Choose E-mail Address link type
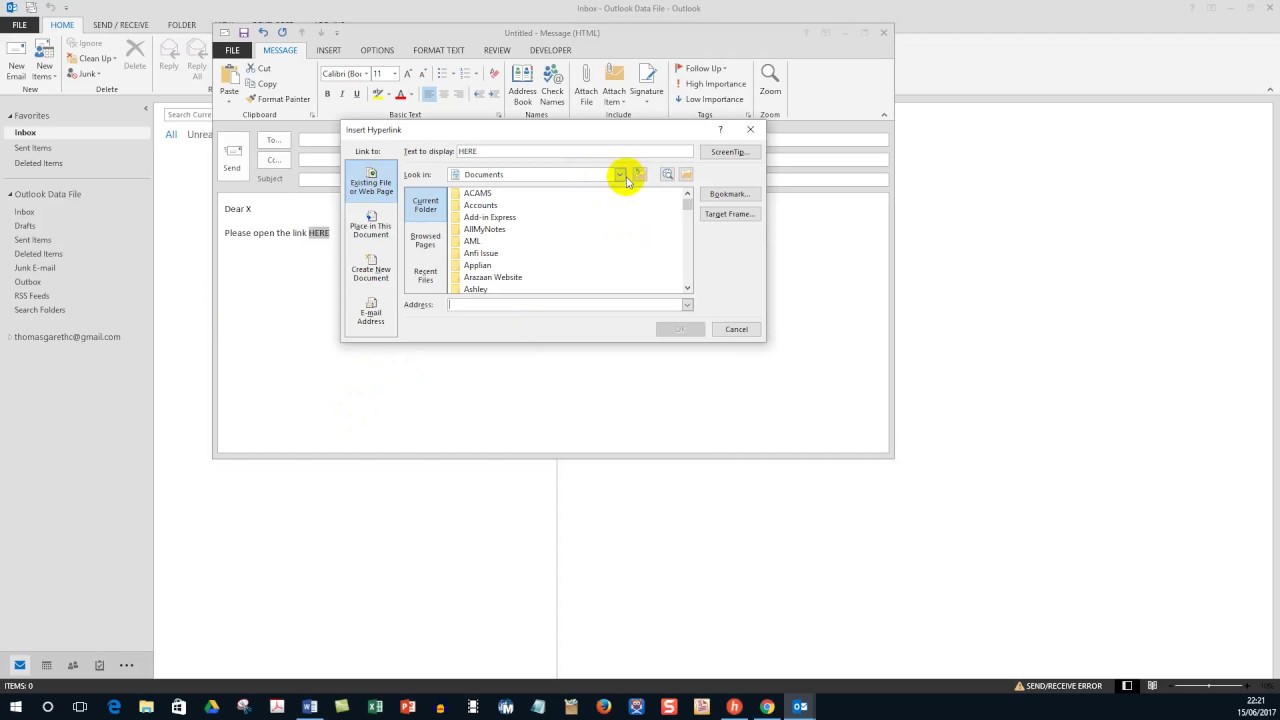The image size is (1280, 720). click(x=370, y=311)
